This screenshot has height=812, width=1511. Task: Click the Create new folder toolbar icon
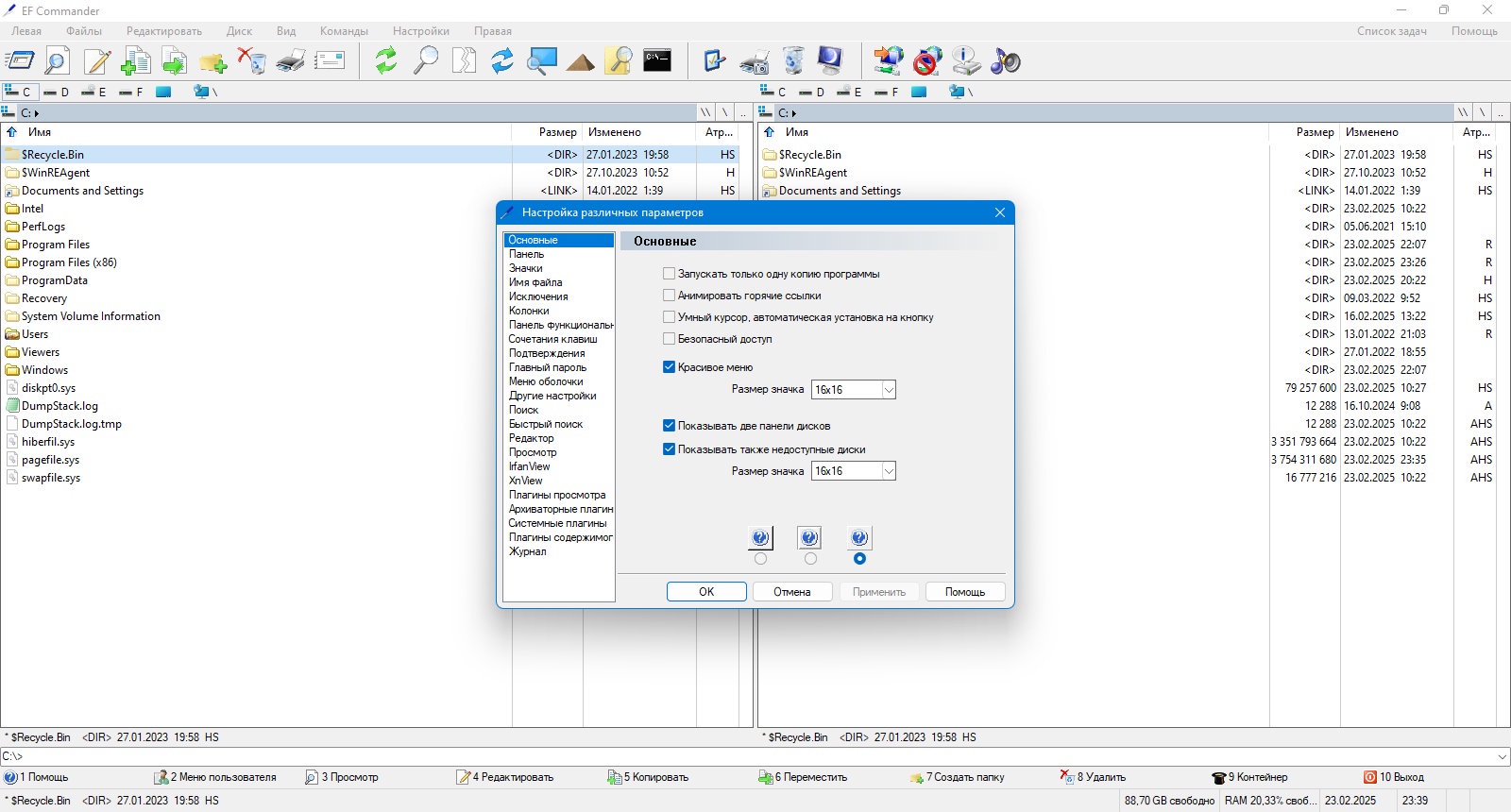coord(212,61)
